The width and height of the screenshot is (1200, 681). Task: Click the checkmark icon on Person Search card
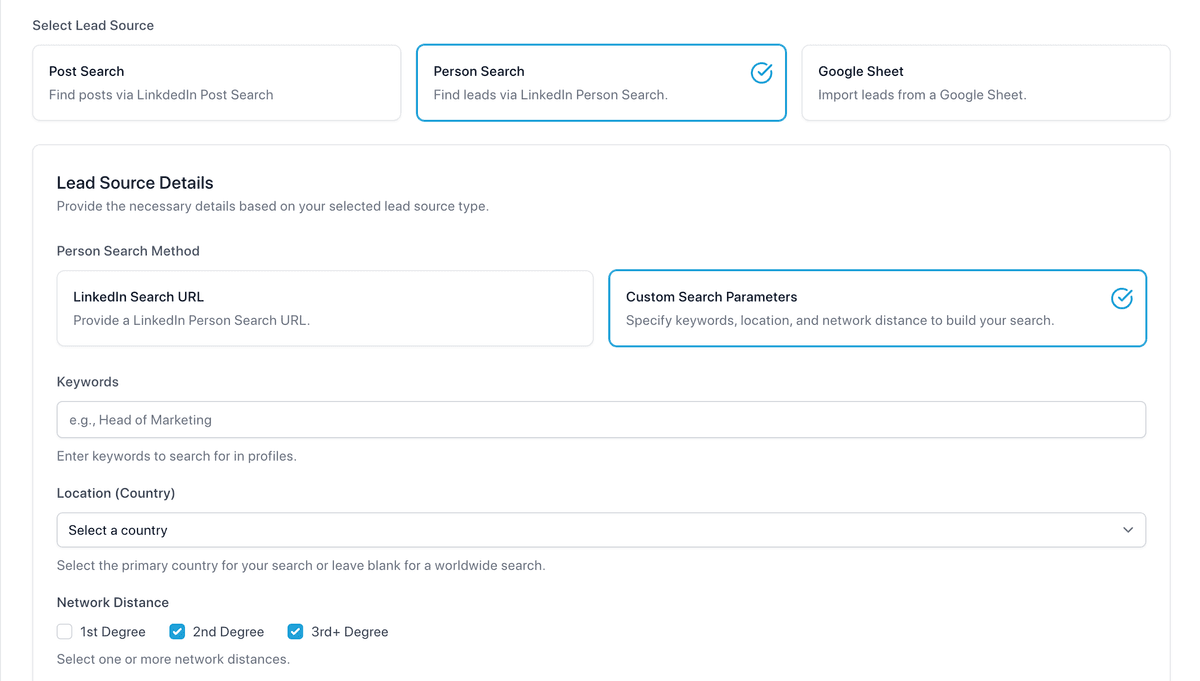761,72
